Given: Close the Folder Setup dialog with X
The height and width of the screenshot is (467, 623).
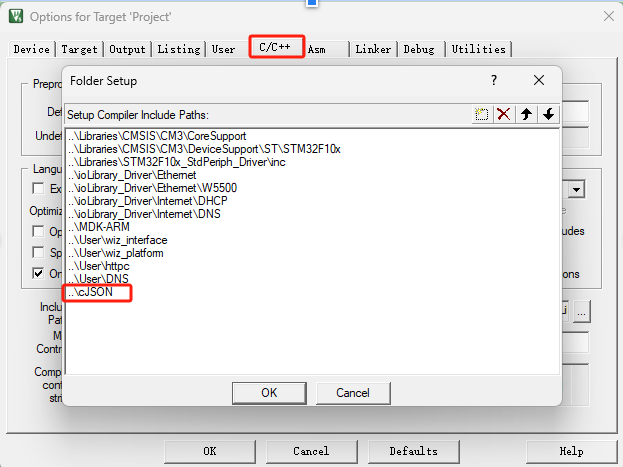Looking at the screenshot, I should pyautogui.click(x=538, y=80).
